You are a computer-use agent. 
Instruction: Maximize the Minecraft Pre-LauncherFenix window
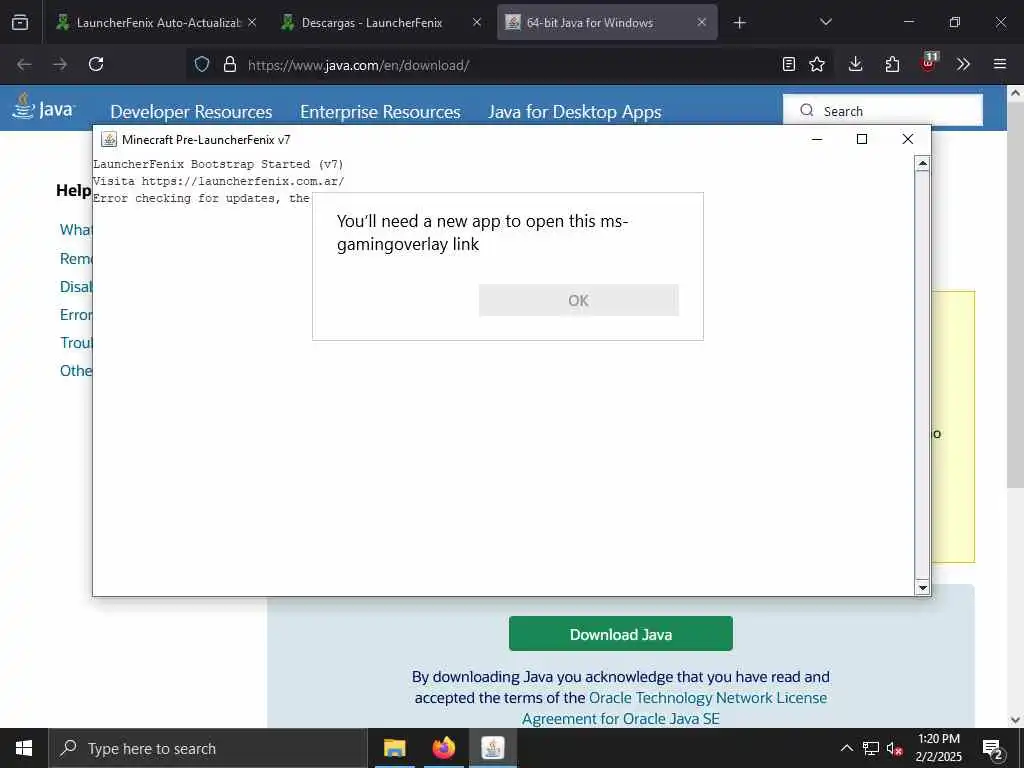(862, 139)
